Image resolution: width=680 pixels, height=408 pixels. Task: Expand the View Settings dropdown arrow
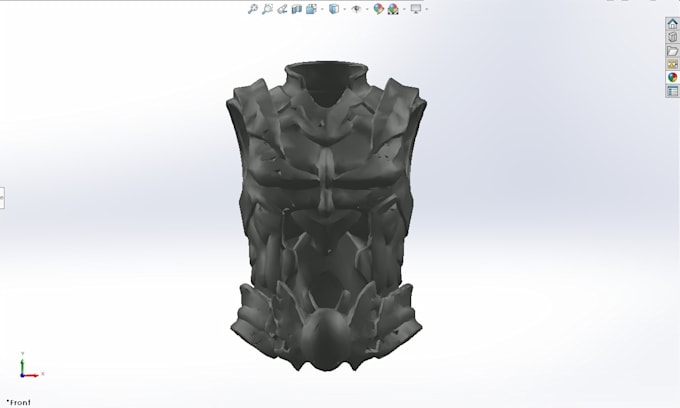[427, 9]
